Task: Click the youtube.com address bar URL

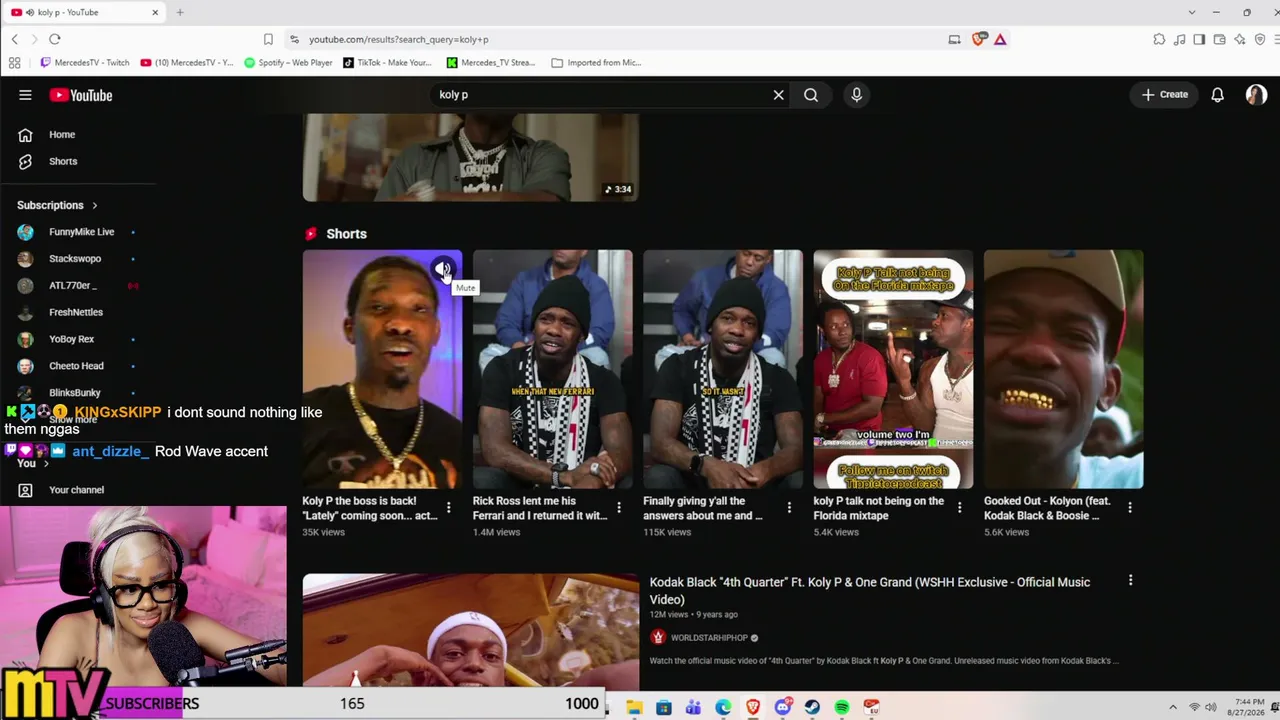Action: click(x=399, y=39)
